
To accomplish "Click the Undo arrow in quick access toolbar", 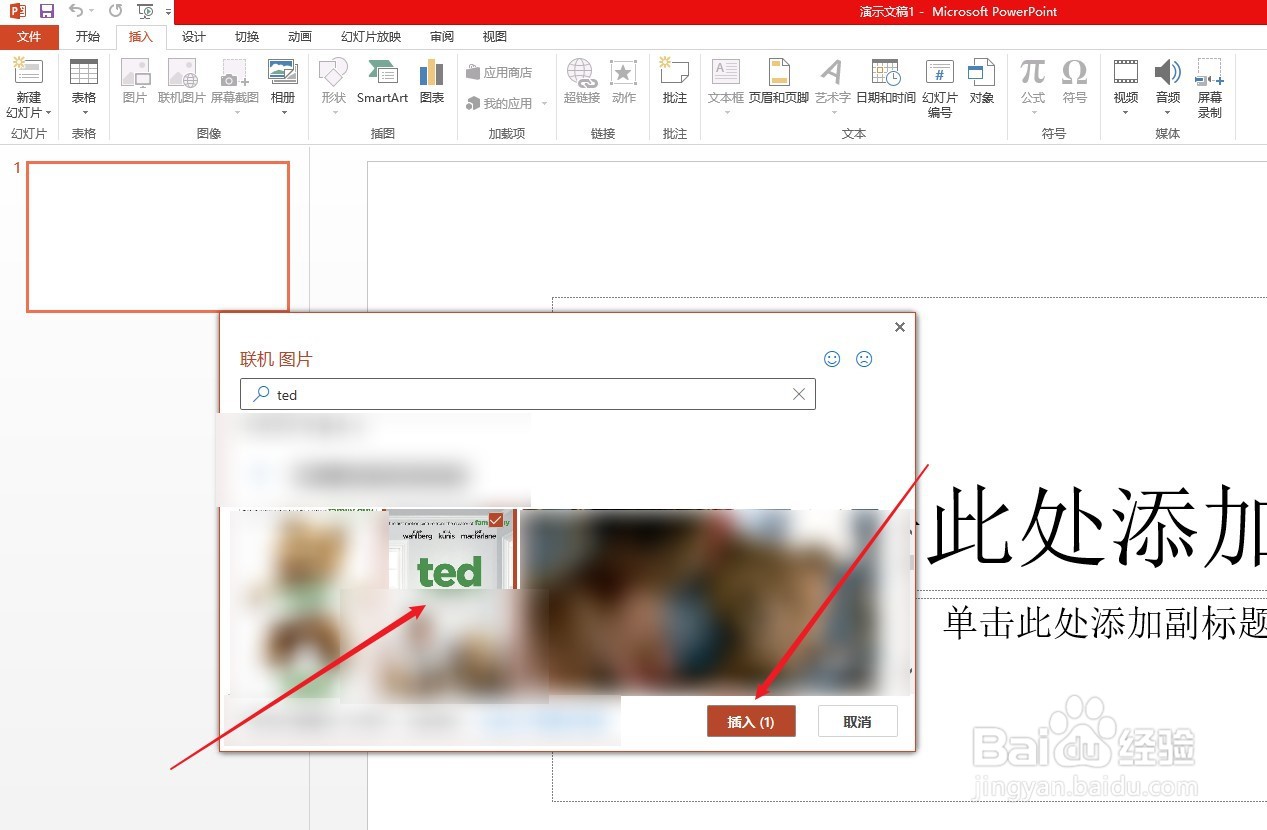I will pyautogui.click(x=76, y=11).
